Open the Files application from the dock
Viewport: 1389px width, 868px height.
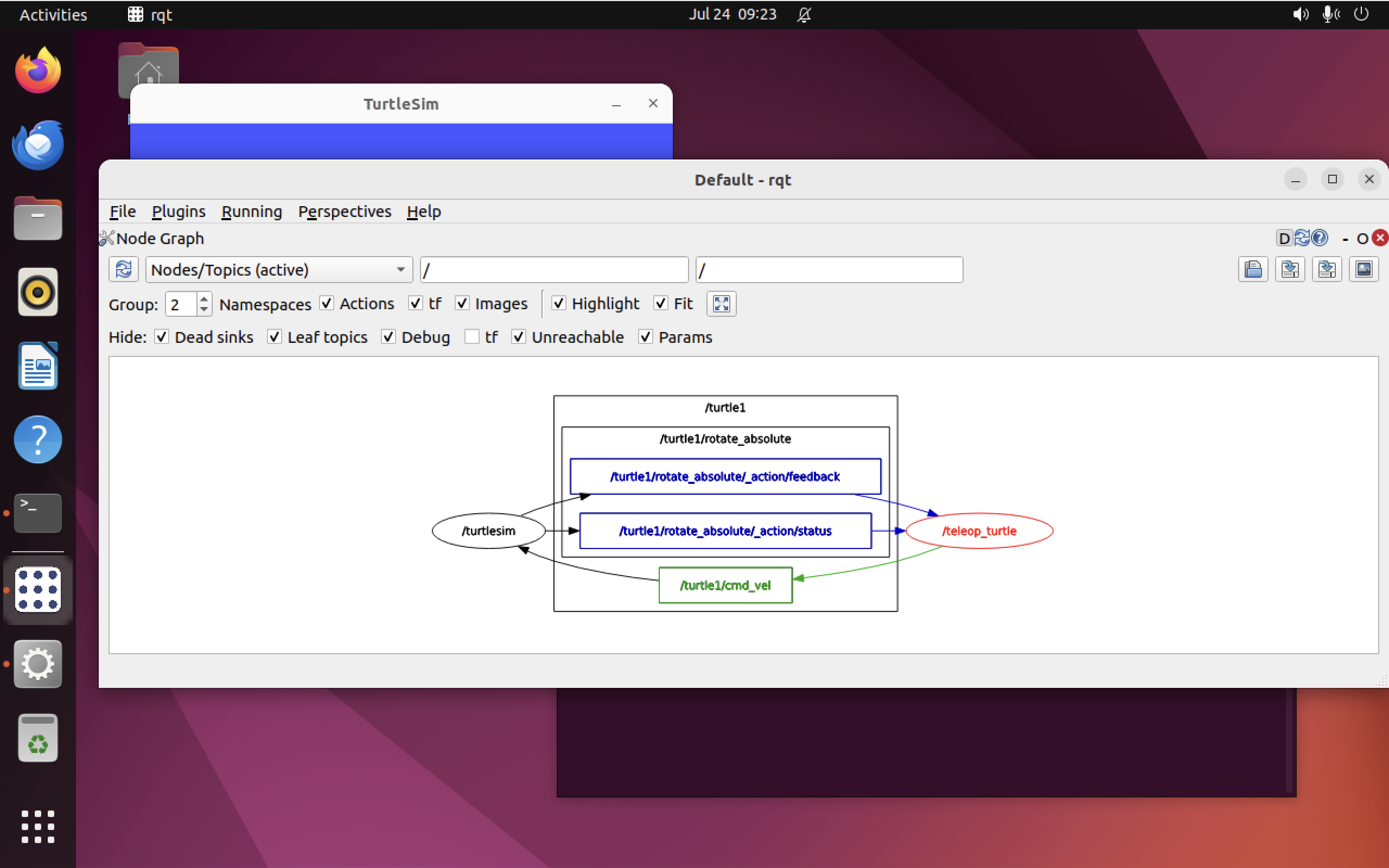(x=37, y=218)
